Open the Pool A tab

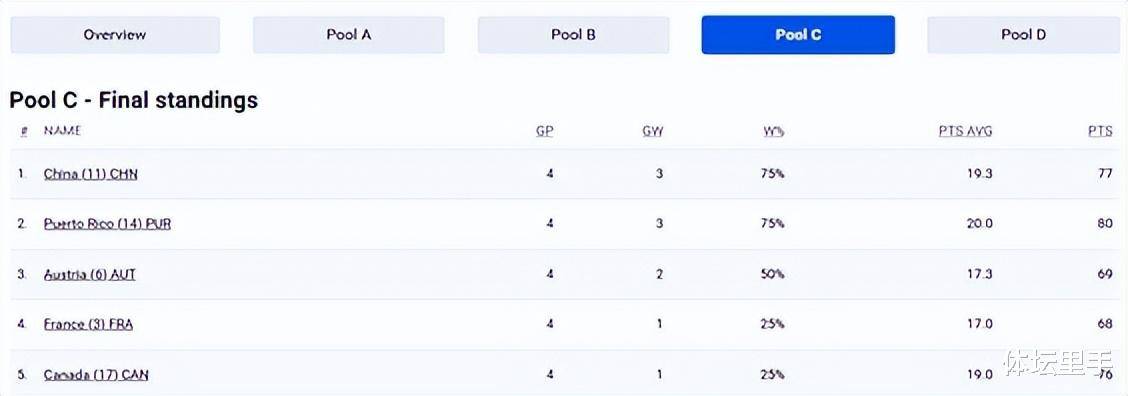[x=348, y=35]
